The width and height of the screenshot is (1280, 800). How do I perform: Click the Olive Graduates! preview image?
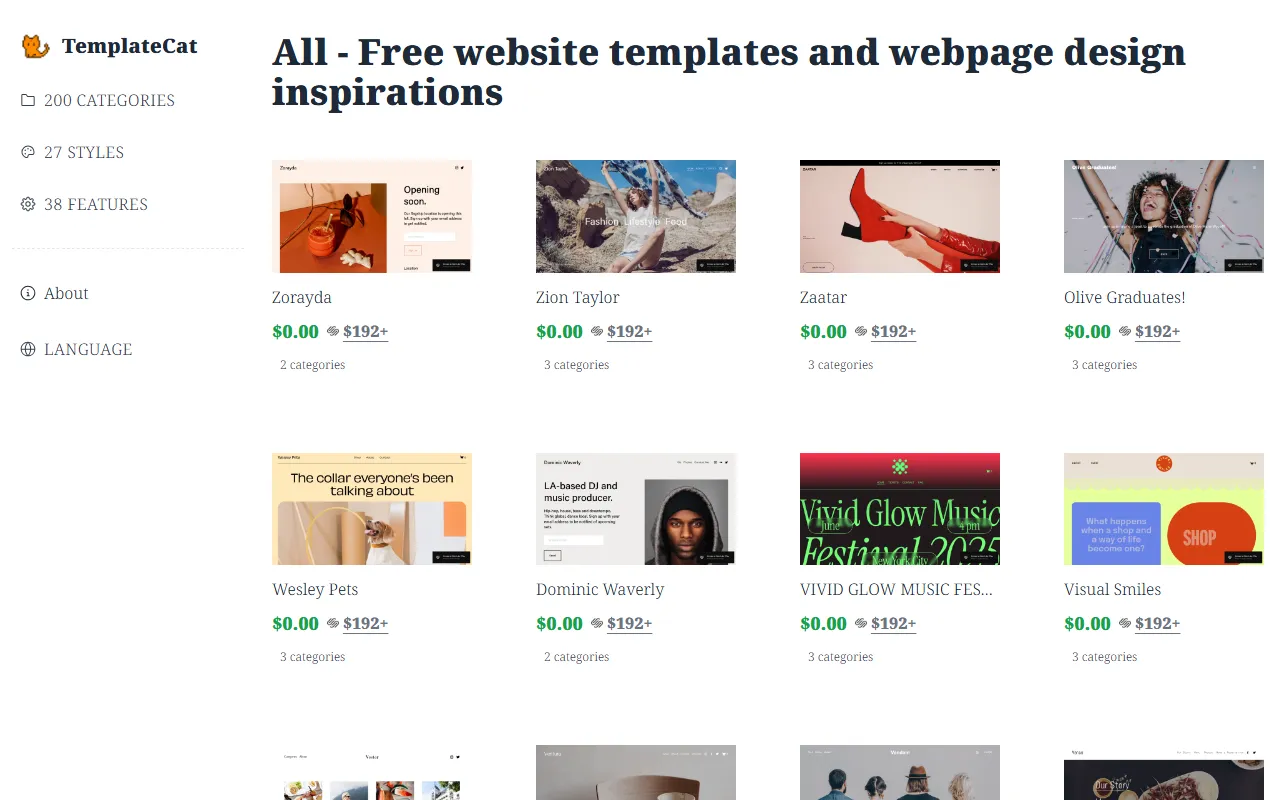click(1164, 217)
